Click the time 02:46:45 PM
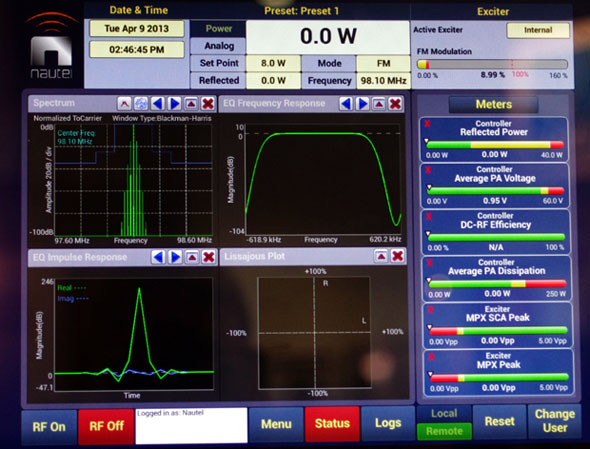The height and width of the screenshot is (449, 590). (x=137, y=49)
